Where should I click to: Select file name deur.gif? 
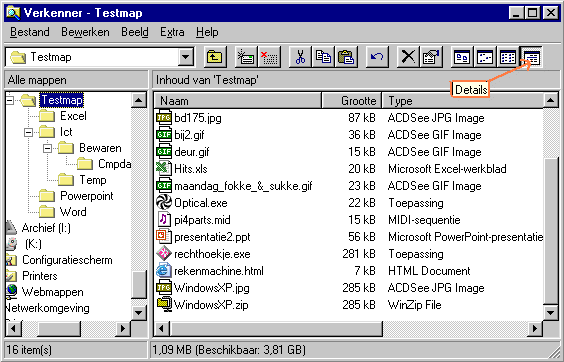(x=192, y=152)
